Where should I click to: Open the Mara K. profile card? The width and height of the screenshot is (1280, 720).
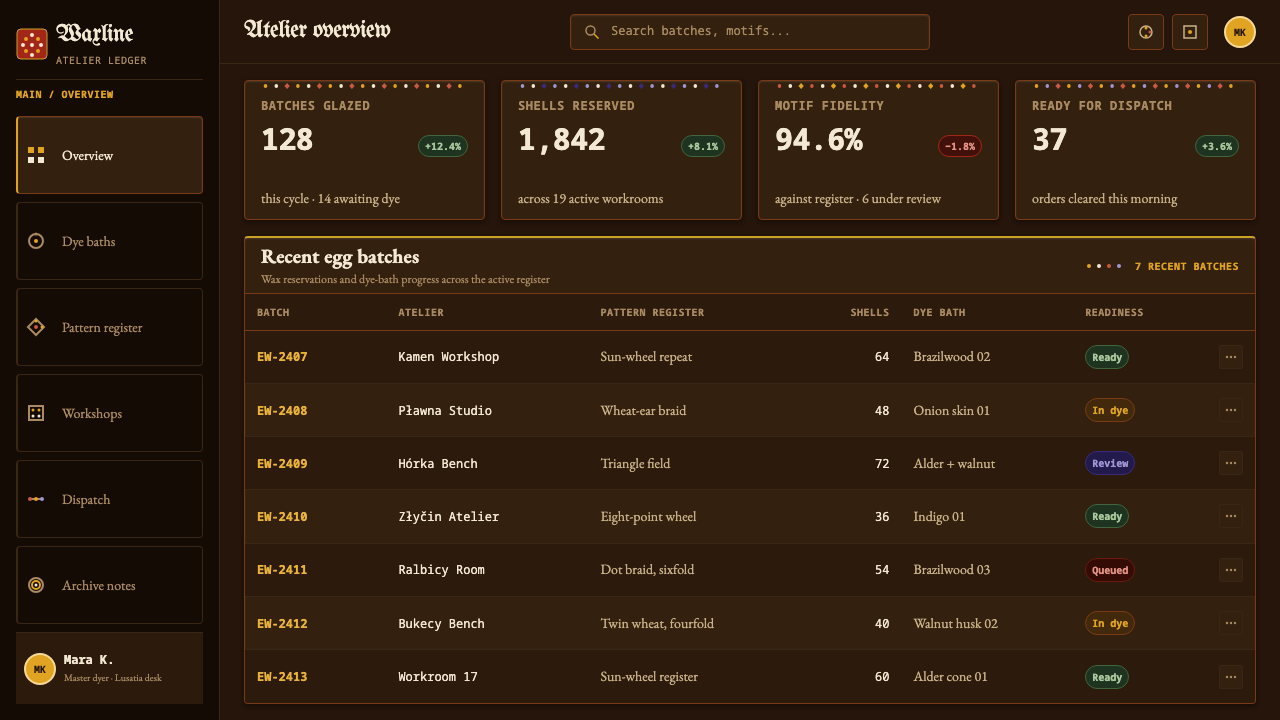109,668
